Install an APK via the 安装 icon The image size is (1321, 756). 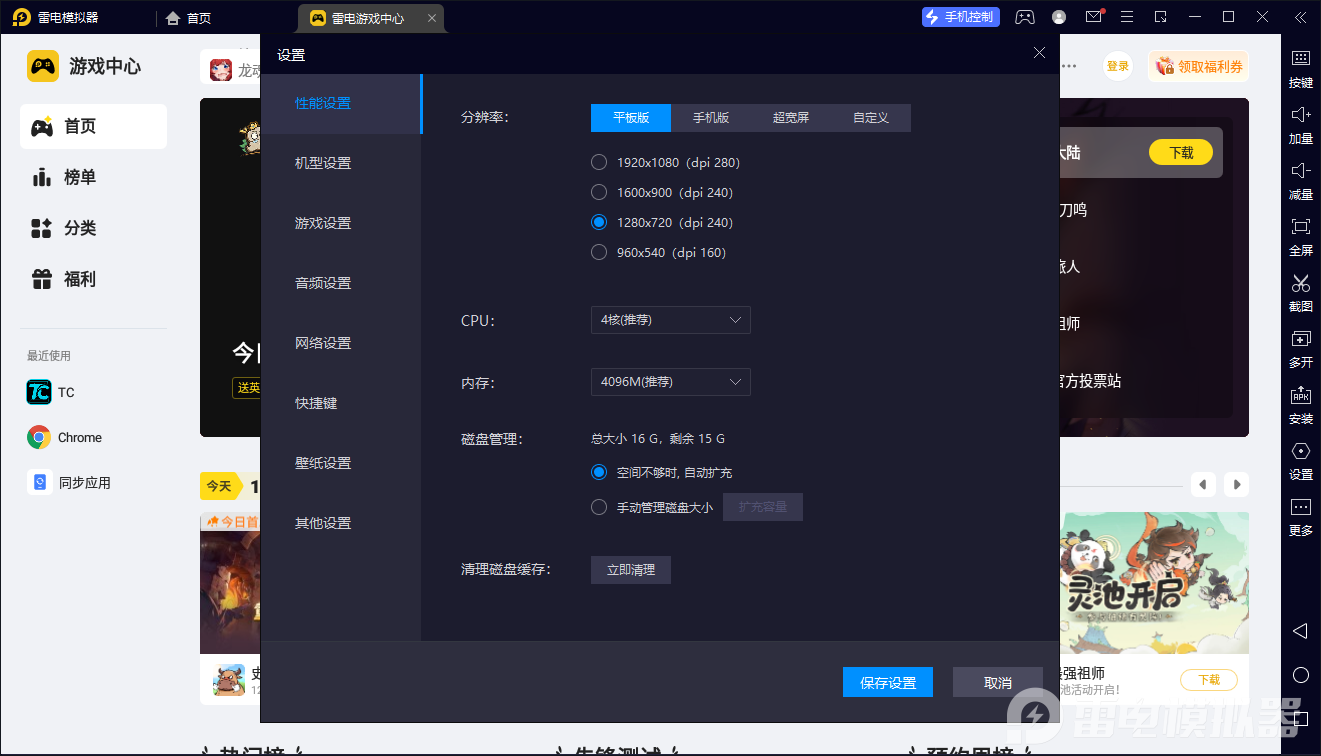click(x=1300, y=406)
